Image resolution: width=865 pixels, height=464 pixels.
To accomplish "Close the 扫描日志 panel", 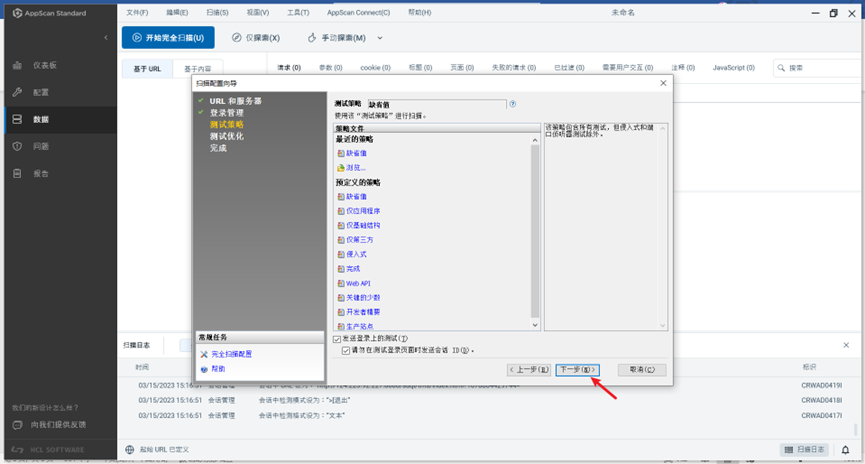I will (x=846, y=345).
